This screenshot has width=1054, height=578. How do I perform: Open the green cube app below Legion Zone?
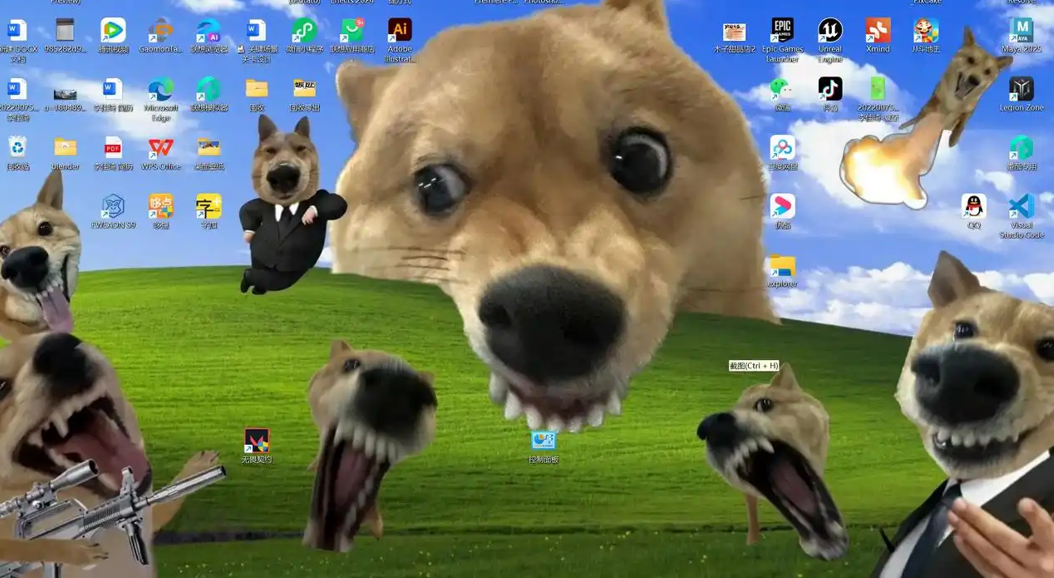[1021, 148]
